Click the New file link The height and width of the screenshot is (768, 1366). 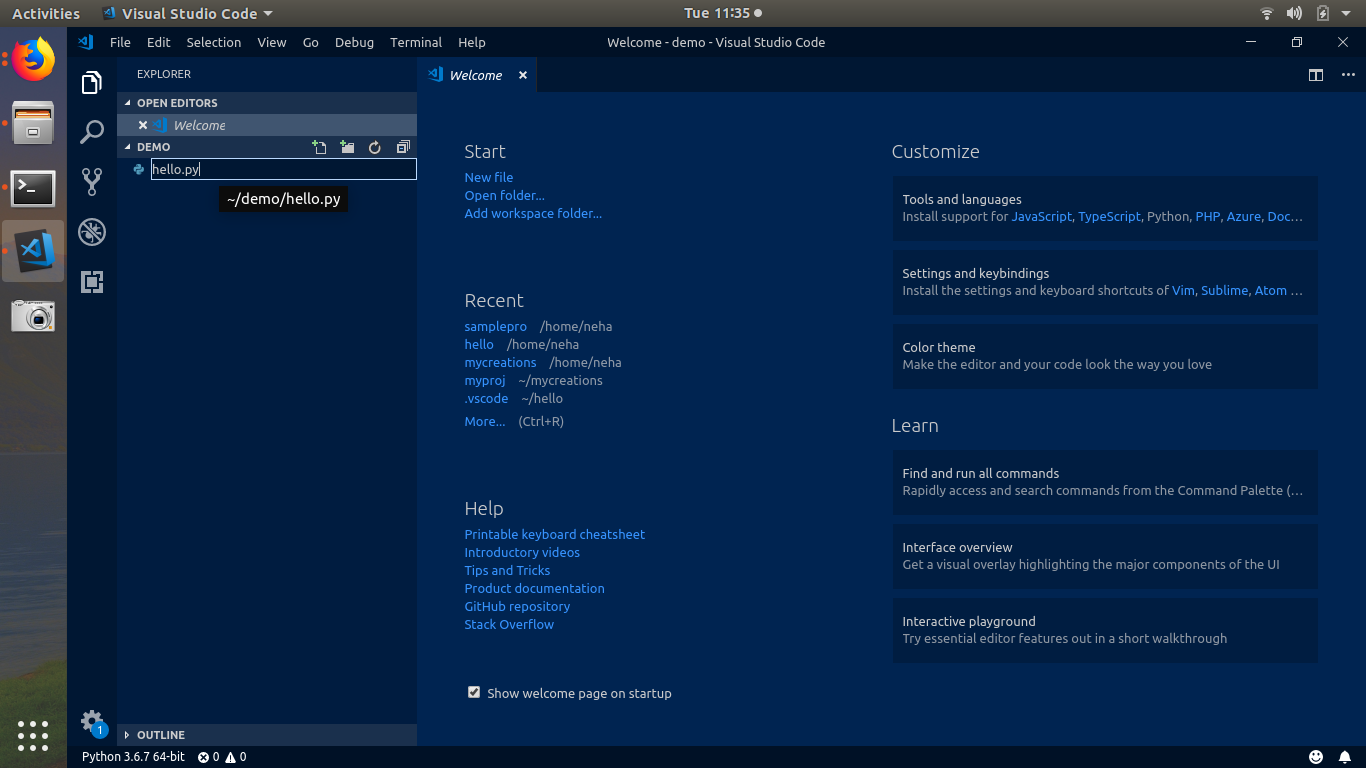[x=489, y=177]
